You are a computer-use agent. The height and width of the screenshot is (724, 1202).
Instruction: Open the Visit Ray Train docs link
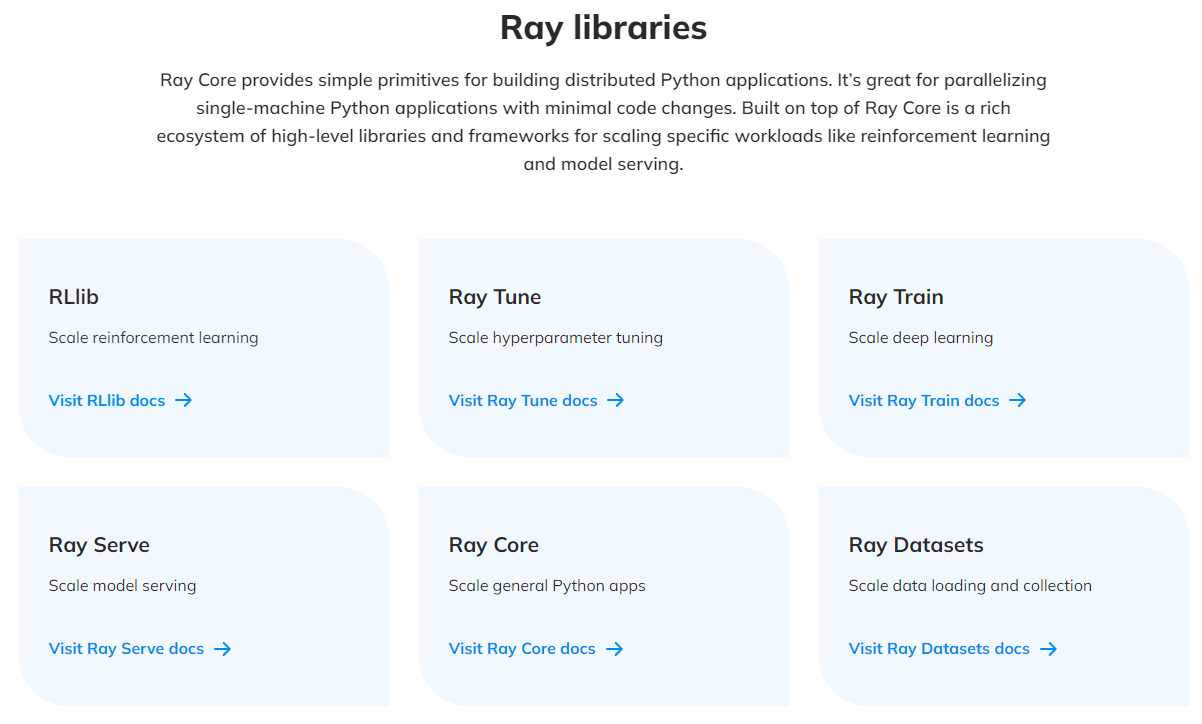(x=924, y=400)
